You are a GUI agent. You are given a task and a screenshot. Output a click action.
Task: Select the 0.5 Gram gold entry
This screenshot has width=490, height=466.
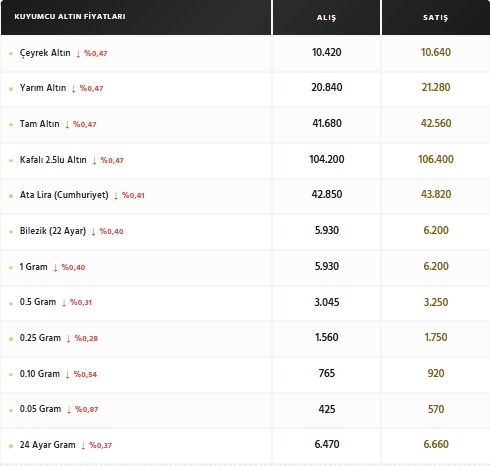click(38, 302)
